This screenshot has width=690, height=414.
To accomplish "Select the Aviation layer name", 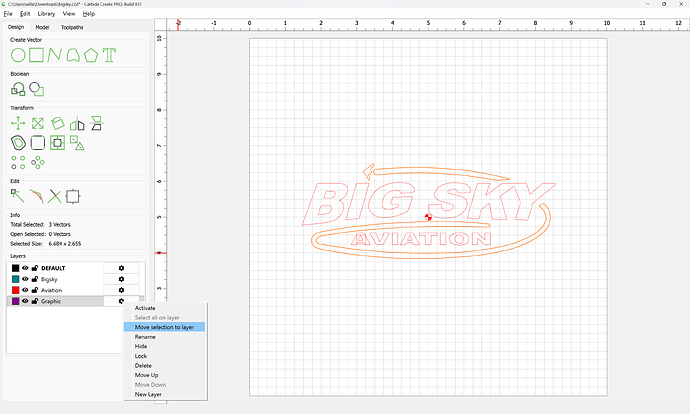I will [x=51, y=290].
